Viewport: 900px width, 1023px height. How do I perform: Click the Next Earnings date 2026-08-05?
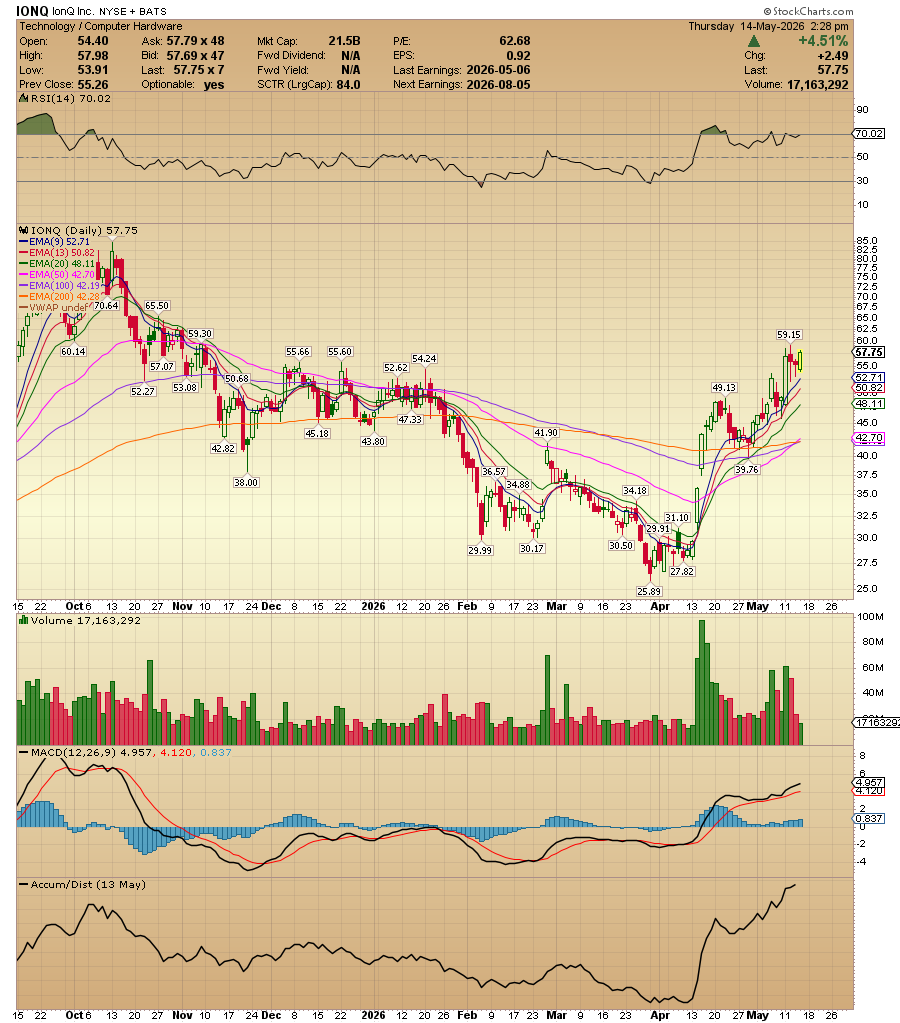tap(498, 85)
